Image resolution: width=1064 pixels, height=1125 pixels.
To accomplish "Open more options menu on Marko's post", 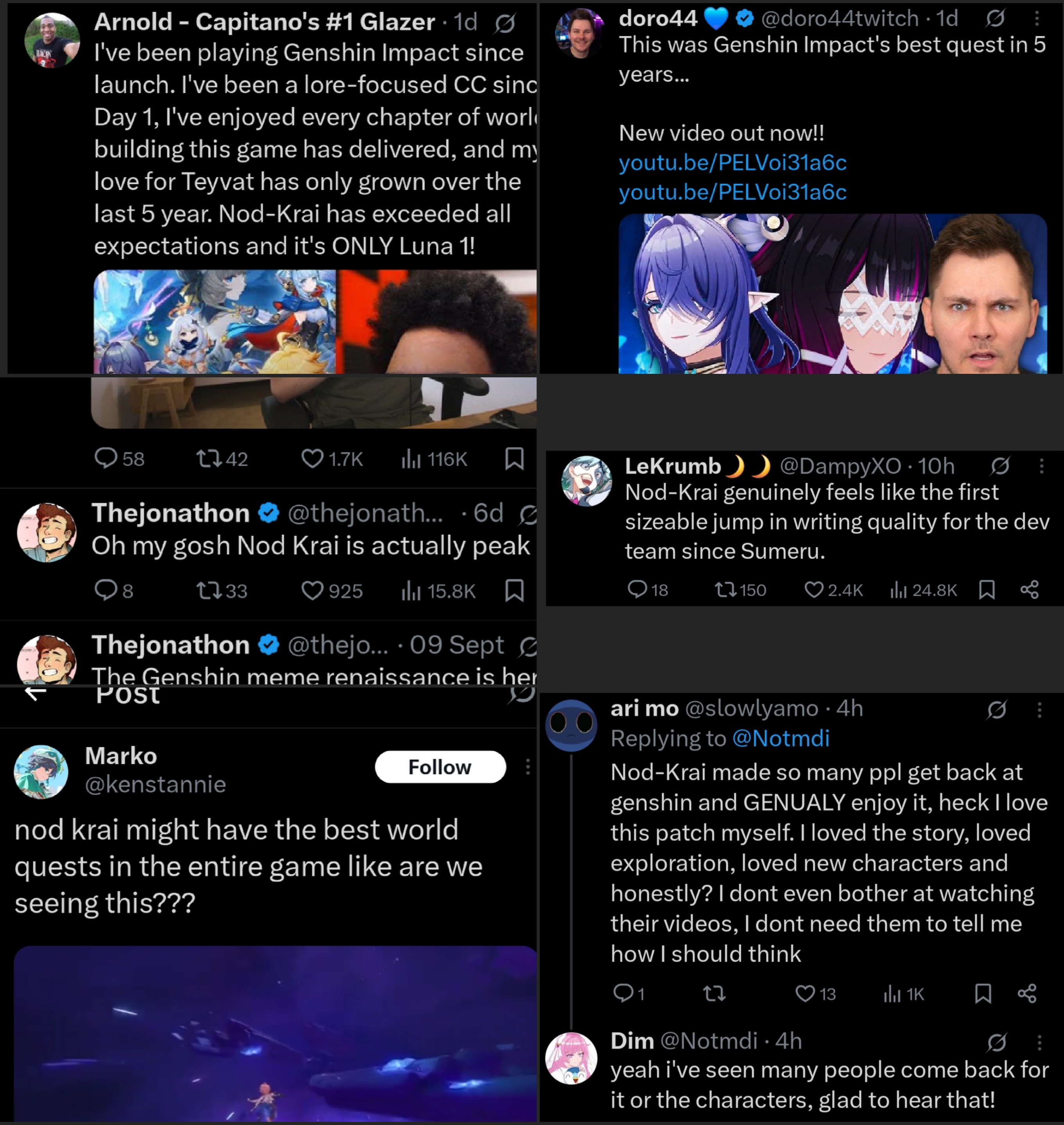I will (x=528, y=767).
